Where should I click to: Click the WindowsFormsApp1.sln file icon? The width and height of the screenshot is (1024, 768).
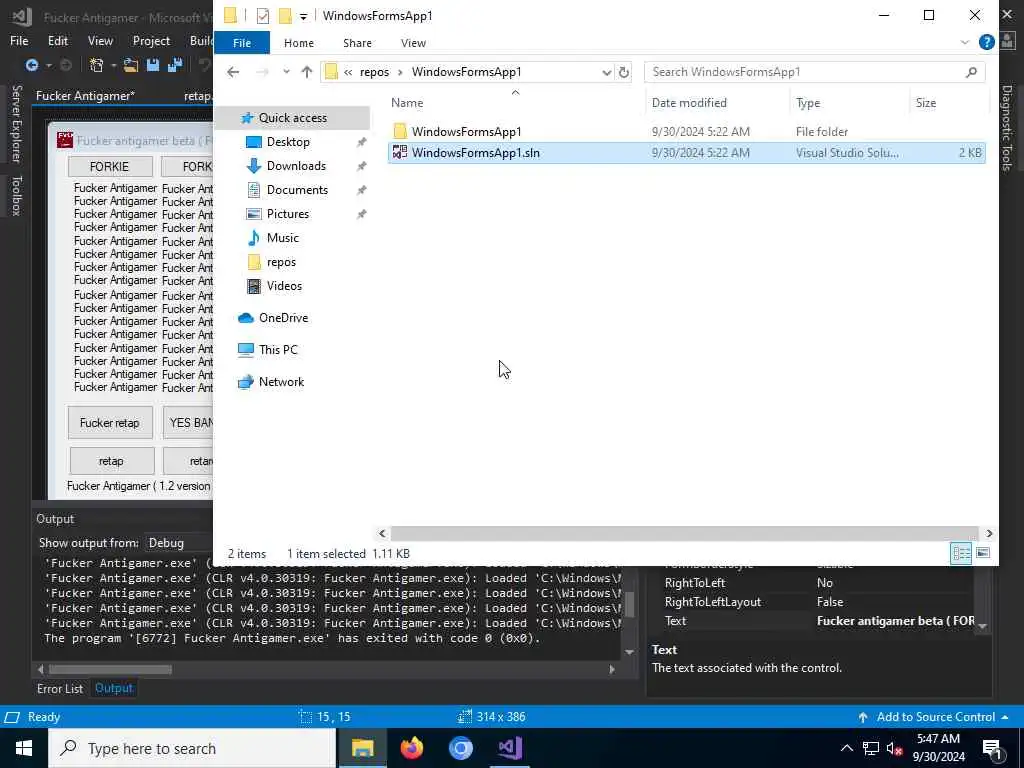[x=399, y=153]
